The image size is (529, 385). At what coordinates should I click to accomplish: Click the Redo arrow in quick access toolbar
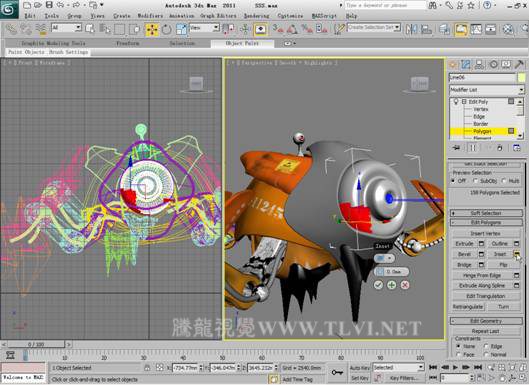76,5
